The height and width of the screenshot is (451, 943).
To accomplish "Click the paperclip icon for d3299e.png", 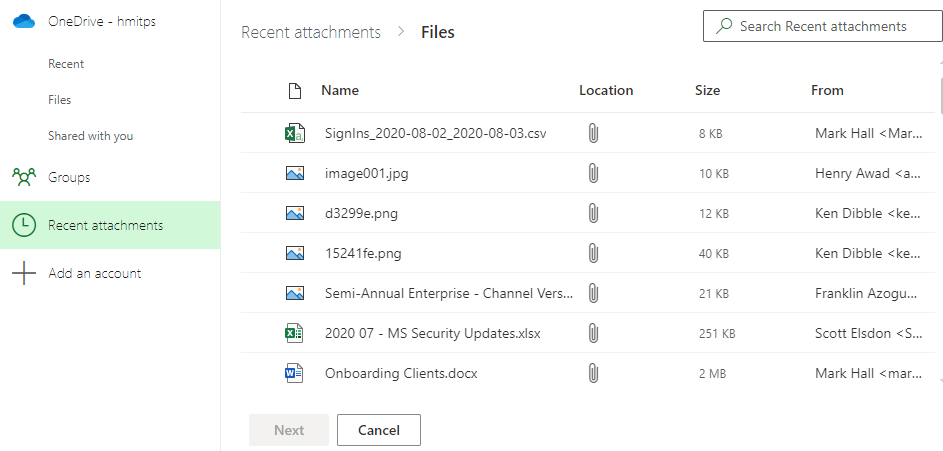I will tap(593, 213).
